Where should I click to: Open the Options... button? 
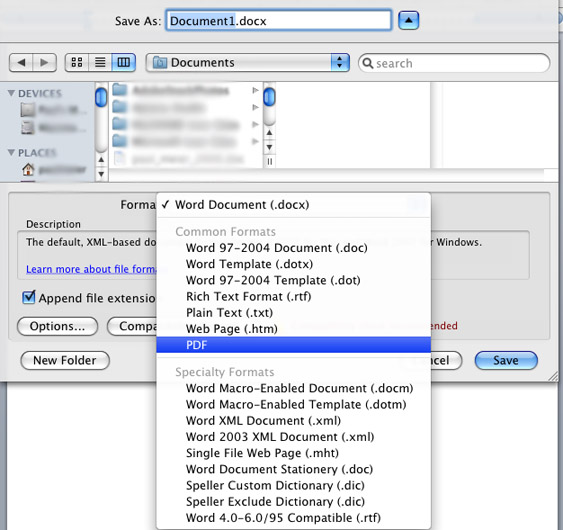pyautogui.click(x=57, y=326)
